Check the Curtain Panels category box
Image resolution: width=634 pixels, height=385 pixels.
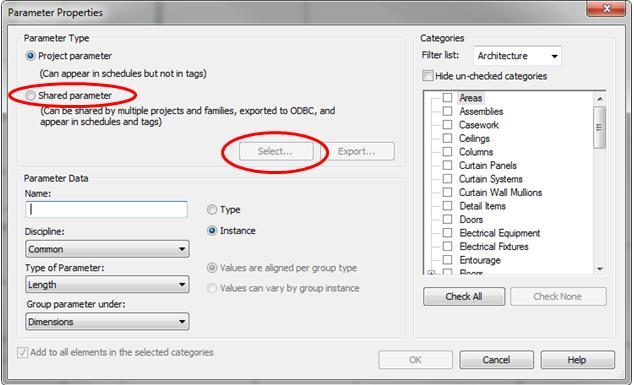coord(447,165)
